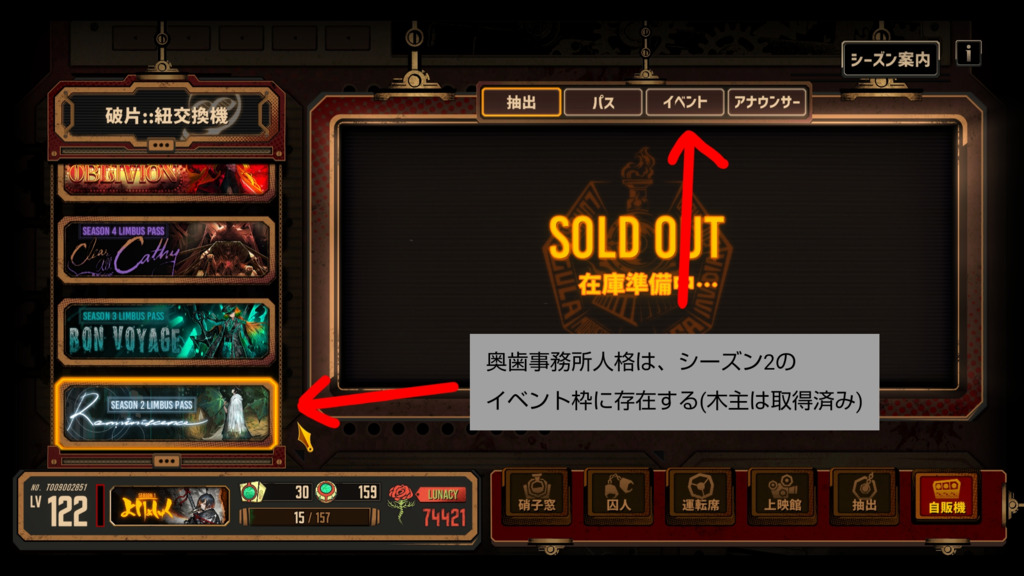Click the Lunacy rose currency icon
The width and height of the screenshot is (1024, 576).
[401, 502]
